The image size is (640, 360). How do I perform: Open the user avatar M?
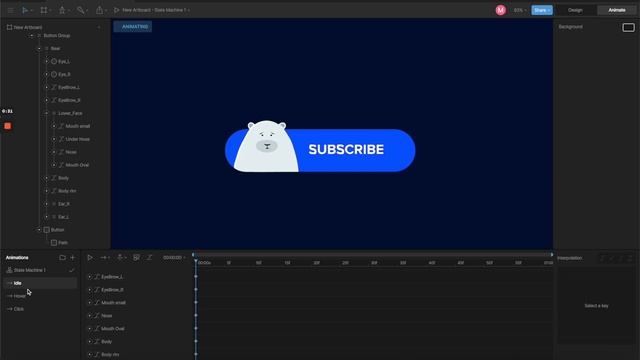(500, 10)
